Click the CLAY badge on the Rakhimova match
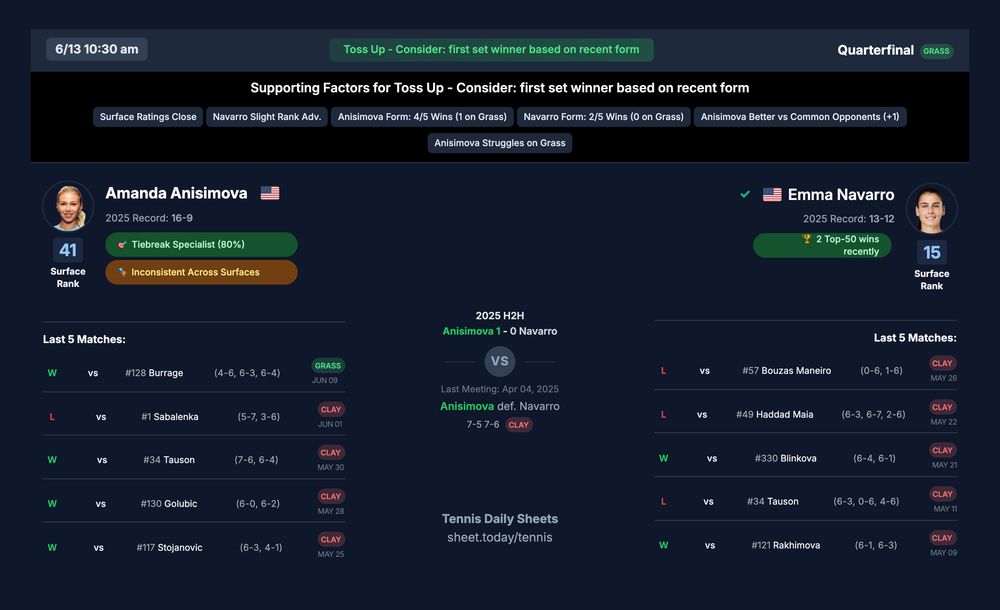 (942, 538)
